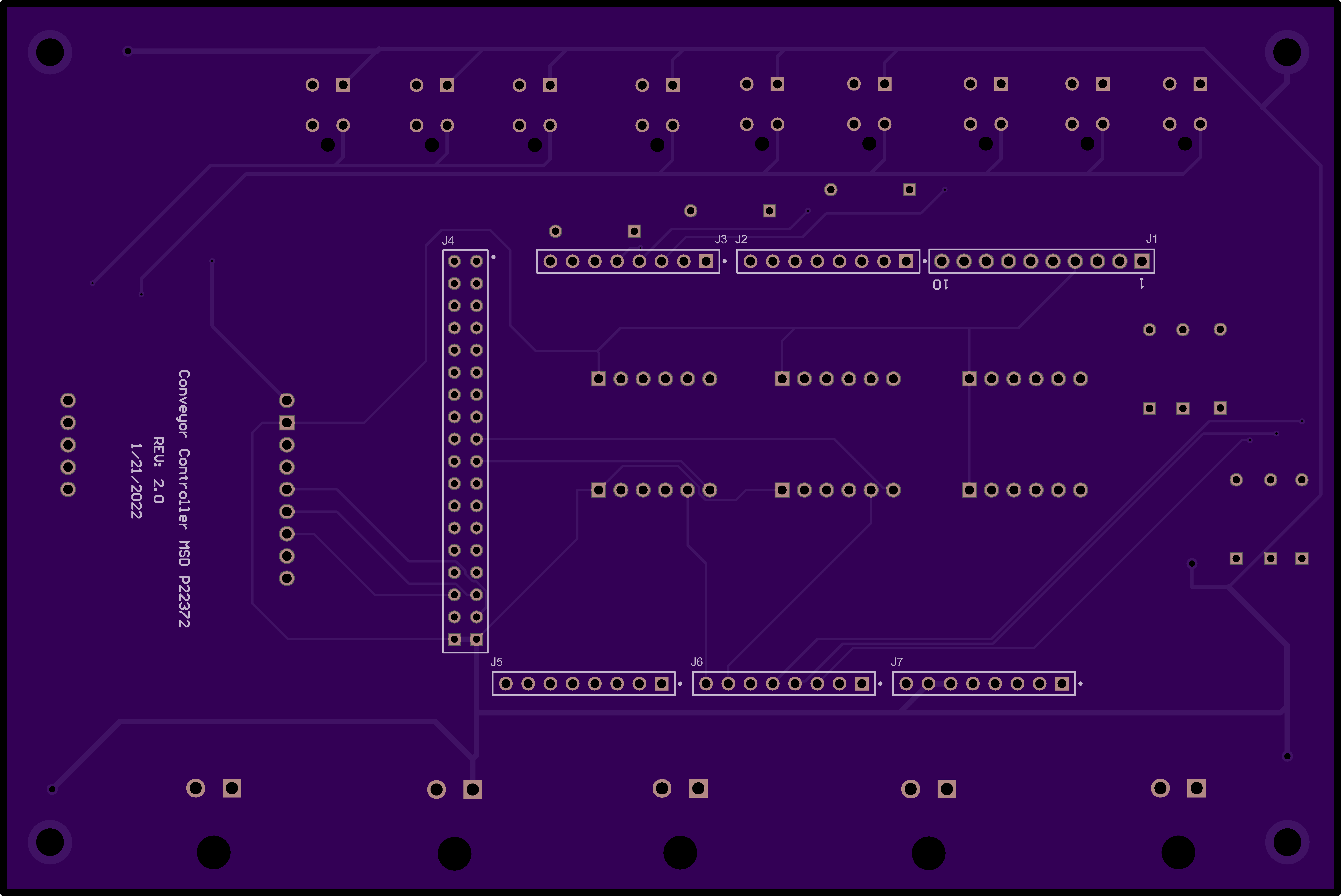1341x896 pixels.
Task: Click the top-right corner mounting hole
Action: pyautogui.click(x=1287, y=52)
